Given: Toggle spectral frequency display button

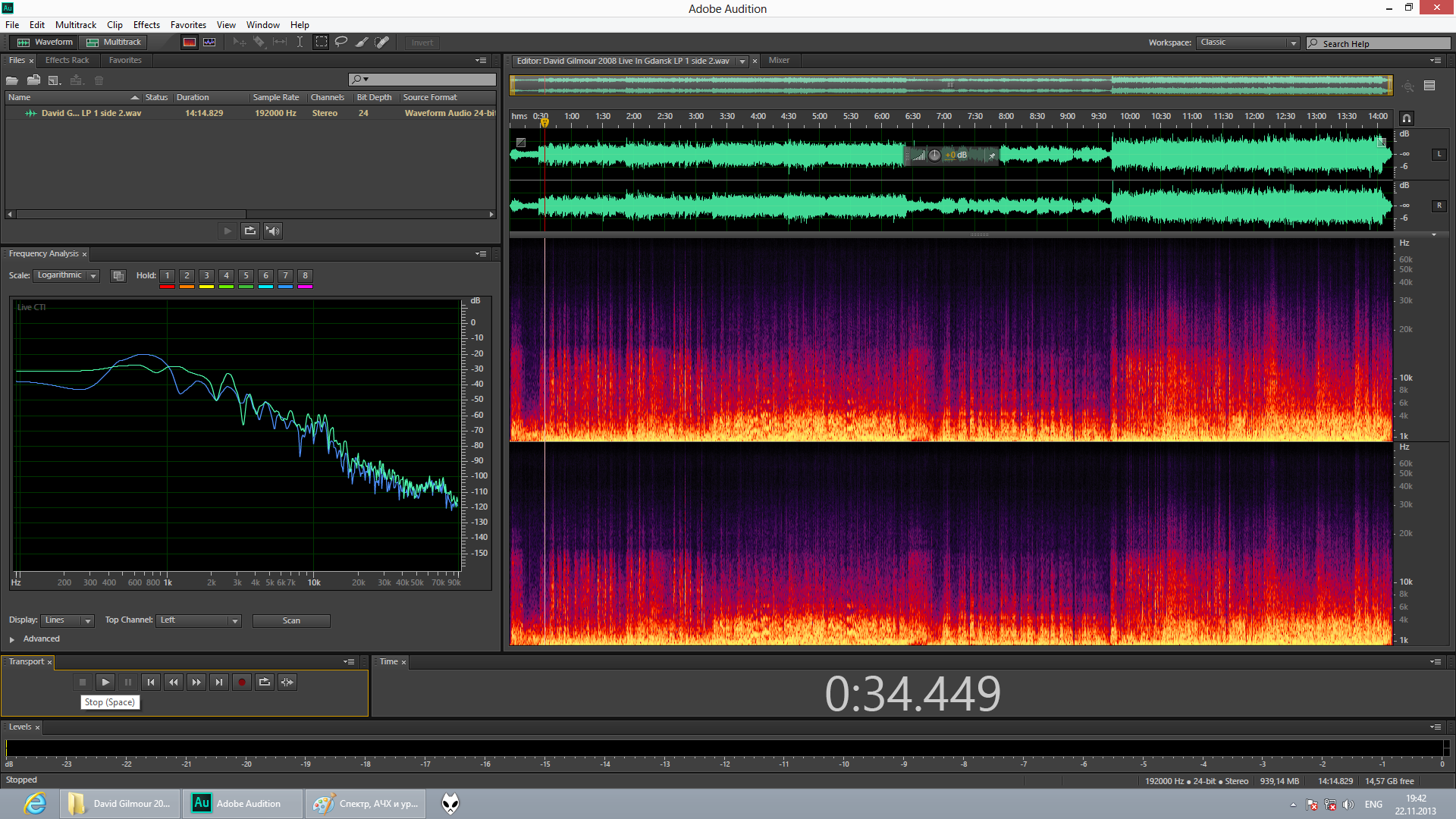Looking at the screenshot, I should (x=190, y=42).
